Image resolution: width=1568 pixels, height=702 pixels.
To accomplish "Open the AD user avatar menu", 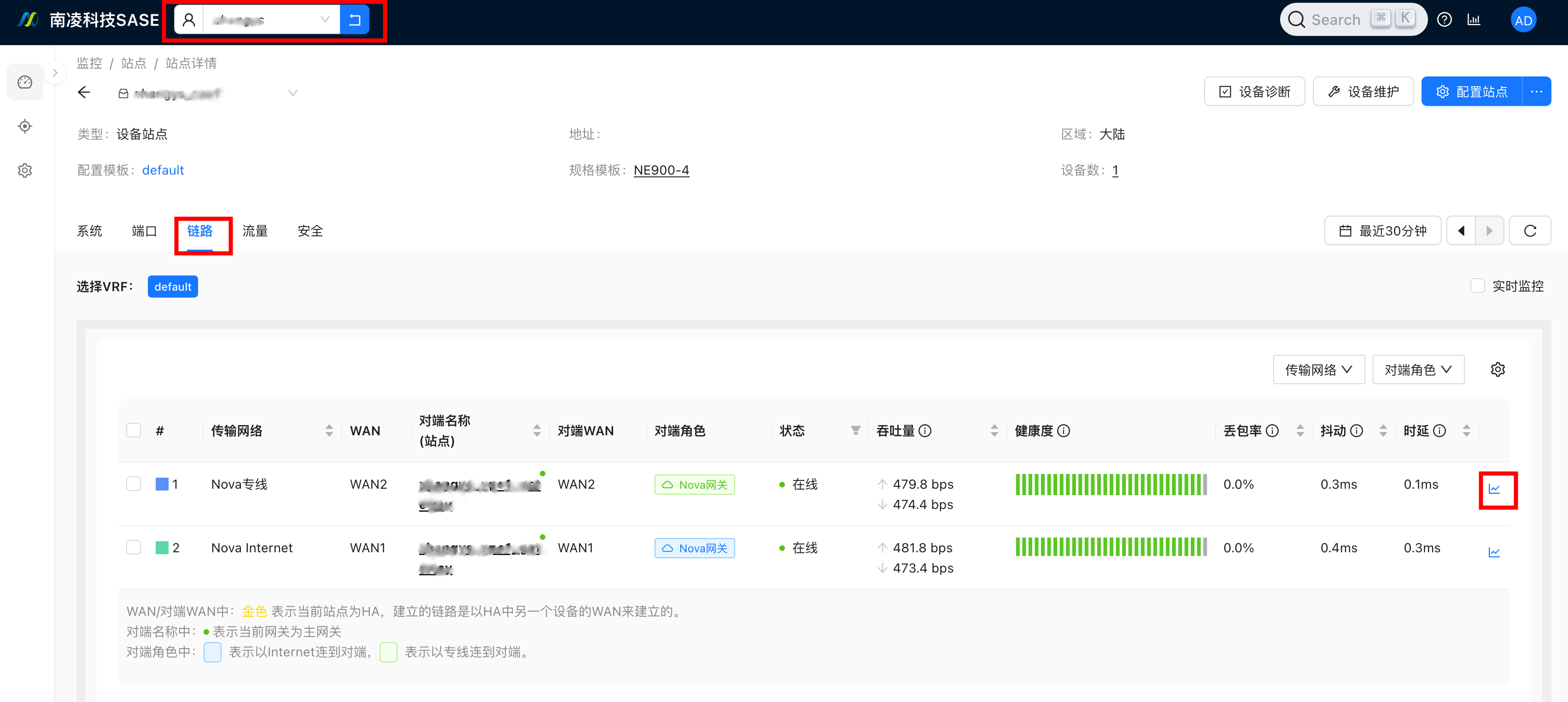I will pos(1523,20).
